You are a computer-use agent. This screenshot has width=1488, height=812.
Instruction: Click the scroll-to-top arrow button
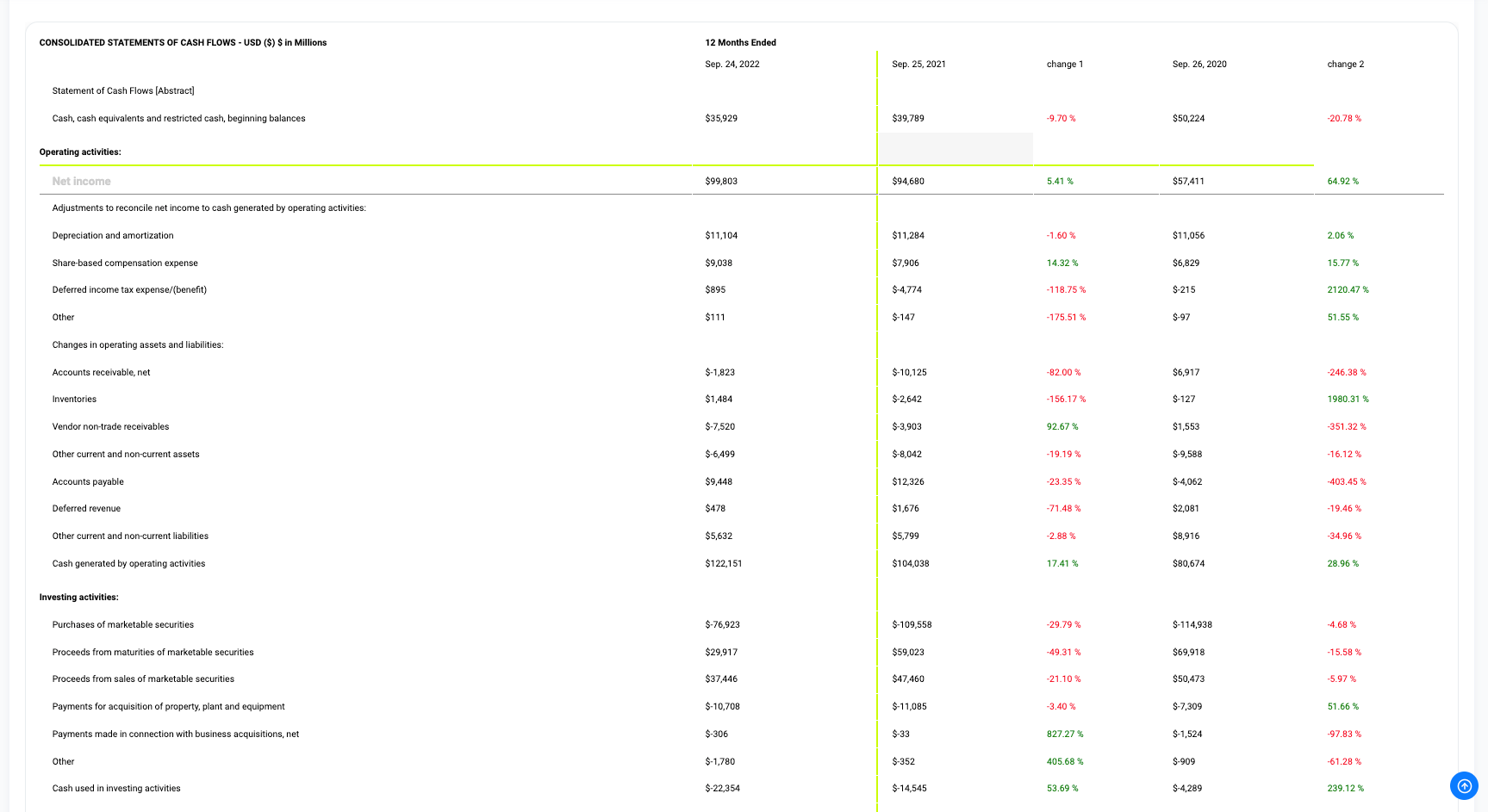pyautogui.click(x=1464, y=785)
